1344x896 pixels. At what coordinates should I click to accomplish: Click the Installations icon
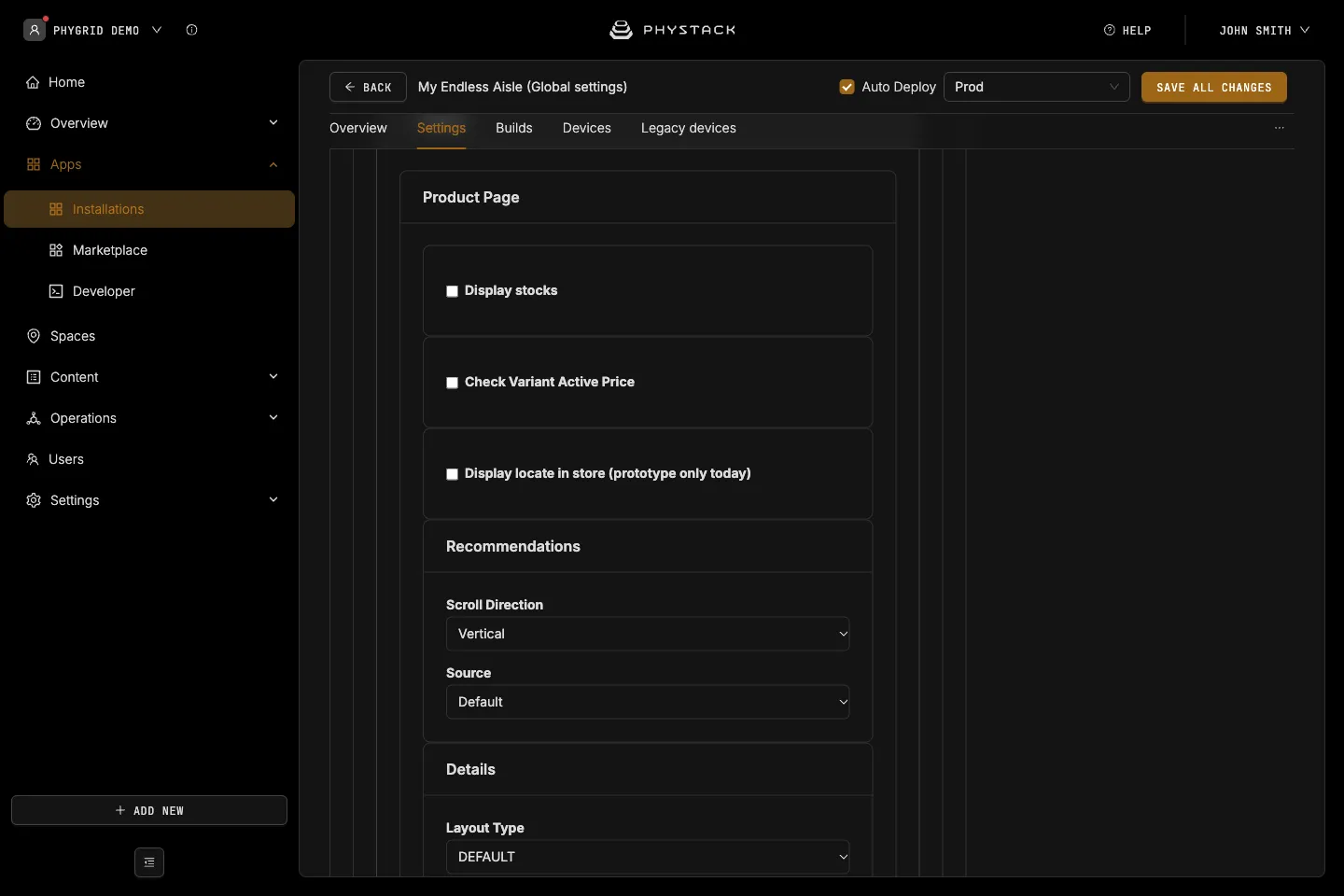(x=56, y=209)
